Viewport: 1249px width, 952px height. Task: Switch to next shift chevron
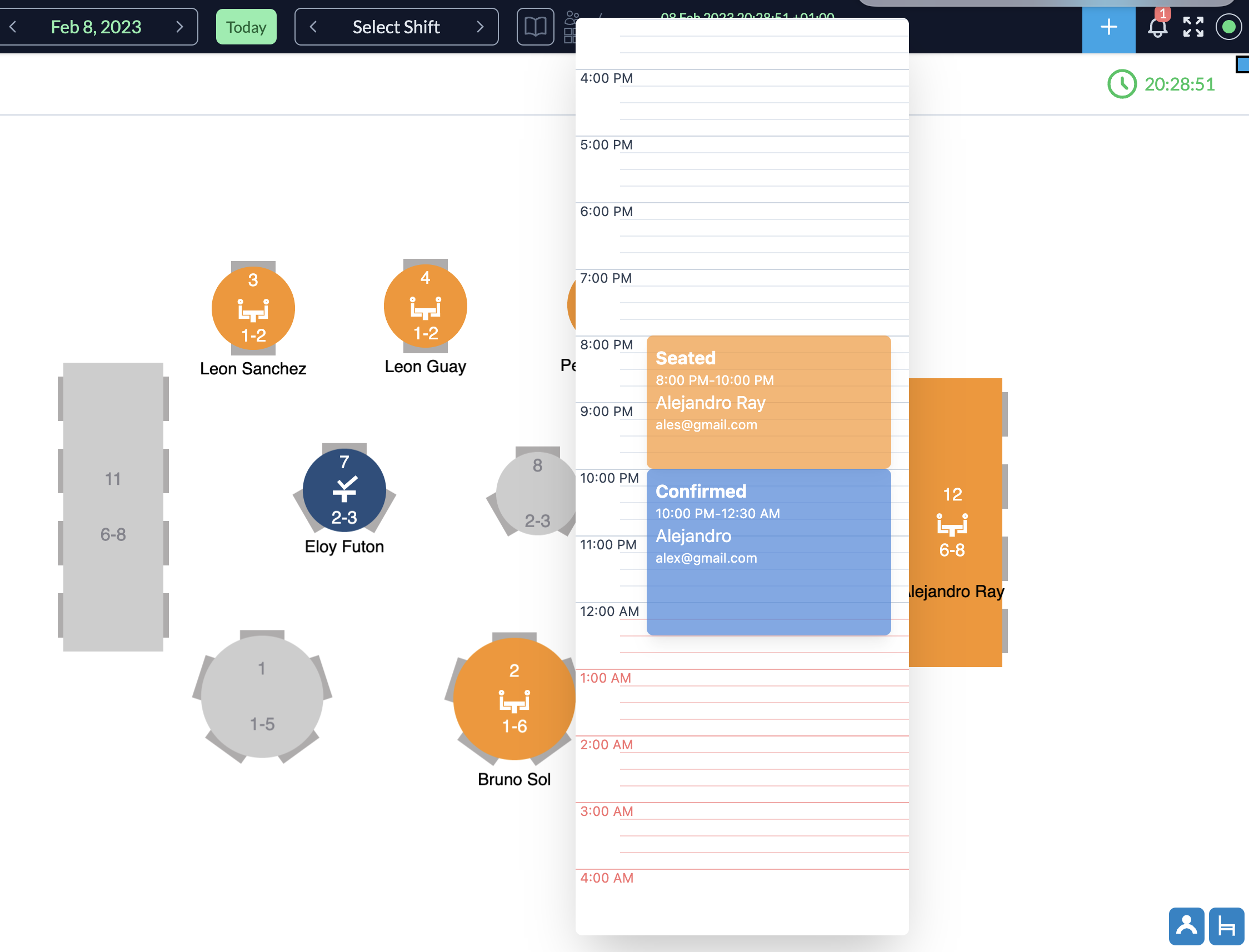tap(480, 27)
